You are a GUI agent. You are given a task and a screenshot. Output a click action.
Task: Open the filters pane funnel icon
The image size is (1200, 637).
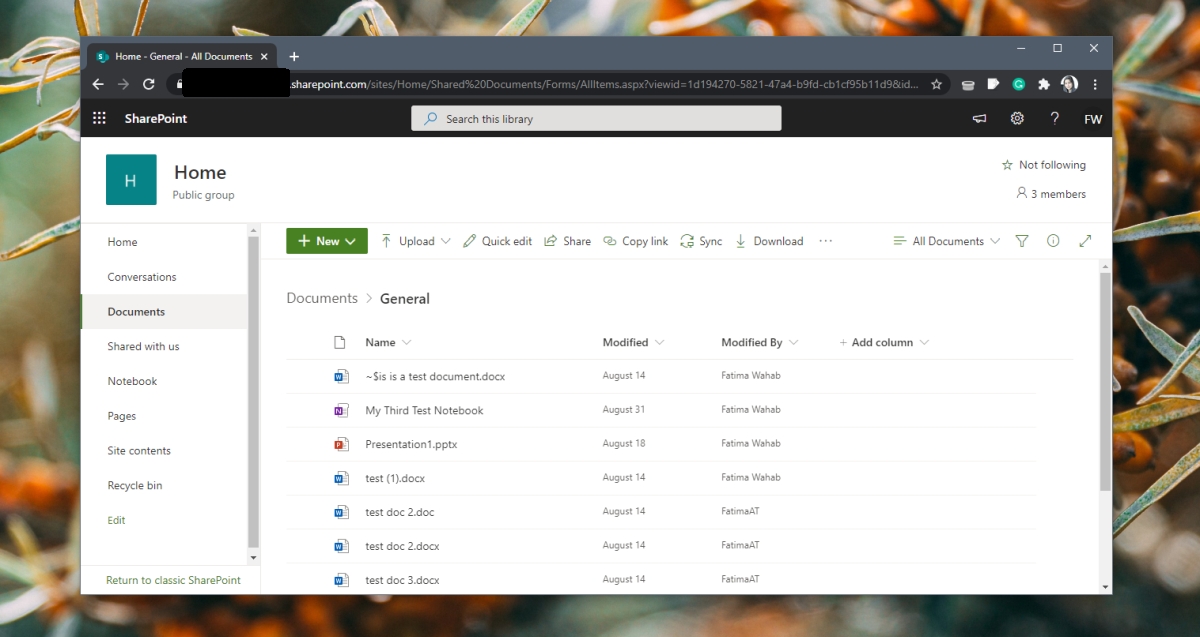click(x=1021, y=241)
